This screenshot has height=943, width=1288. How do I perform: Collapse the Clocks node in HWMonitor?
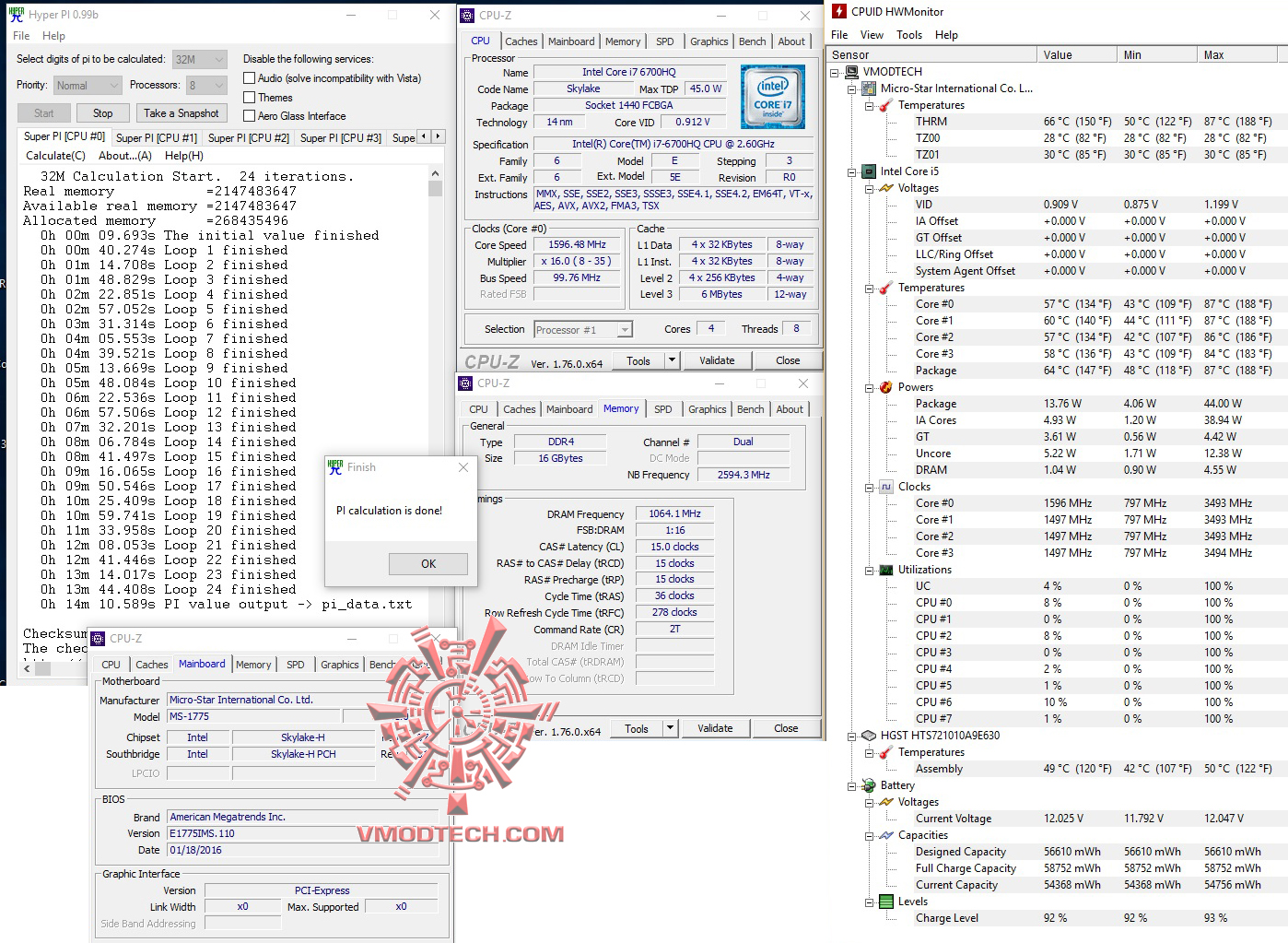[x=870, y=487]
